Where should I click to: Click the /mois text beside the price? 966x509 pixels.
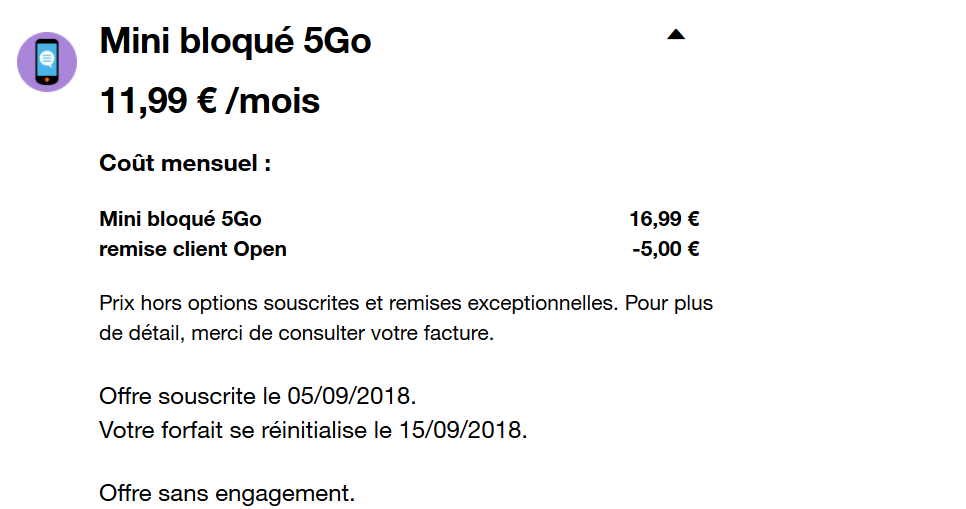click(274, 100)
